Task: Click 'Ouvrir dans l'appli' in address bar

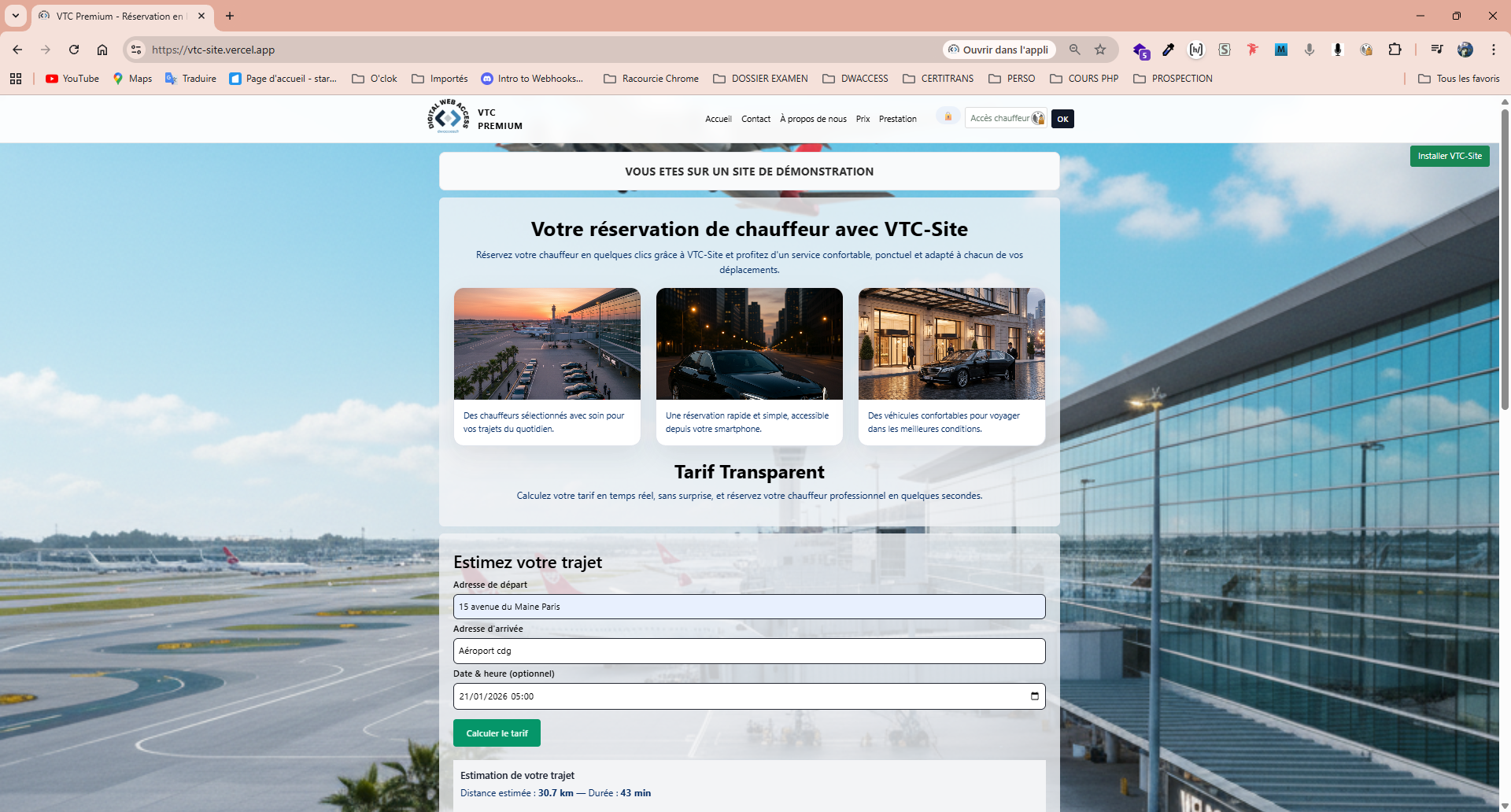Action: tap(999, 49)
